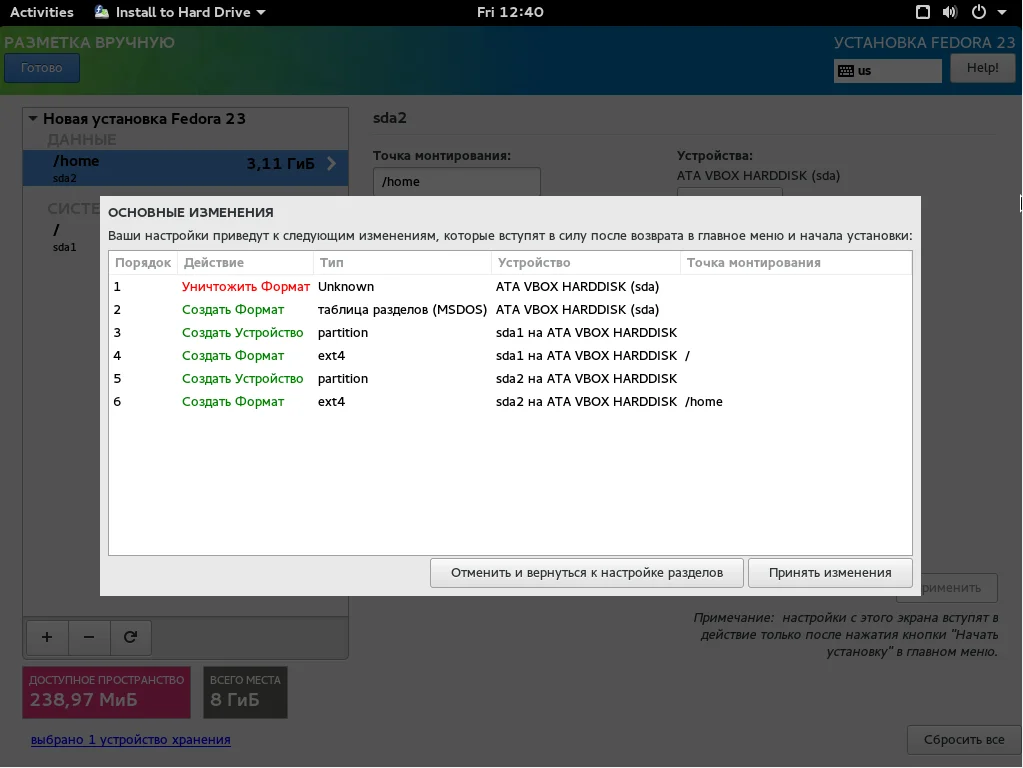Click the "ATA VBOX HARDDISK (sda)" devices text

[758, 176]
